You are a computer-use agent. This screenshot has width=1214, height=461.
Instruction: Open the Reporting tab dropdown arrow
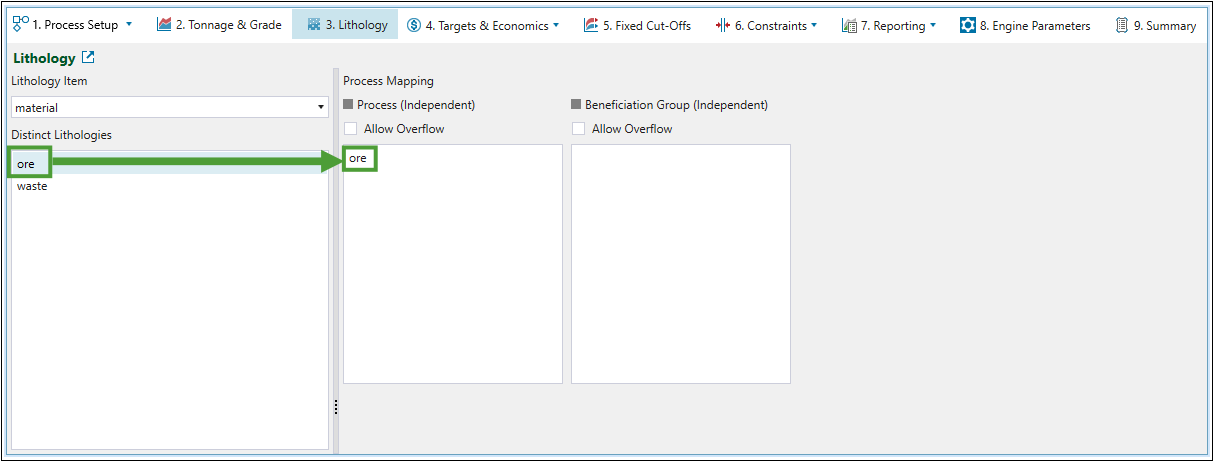pyautogui.click(x=933, y=25)
